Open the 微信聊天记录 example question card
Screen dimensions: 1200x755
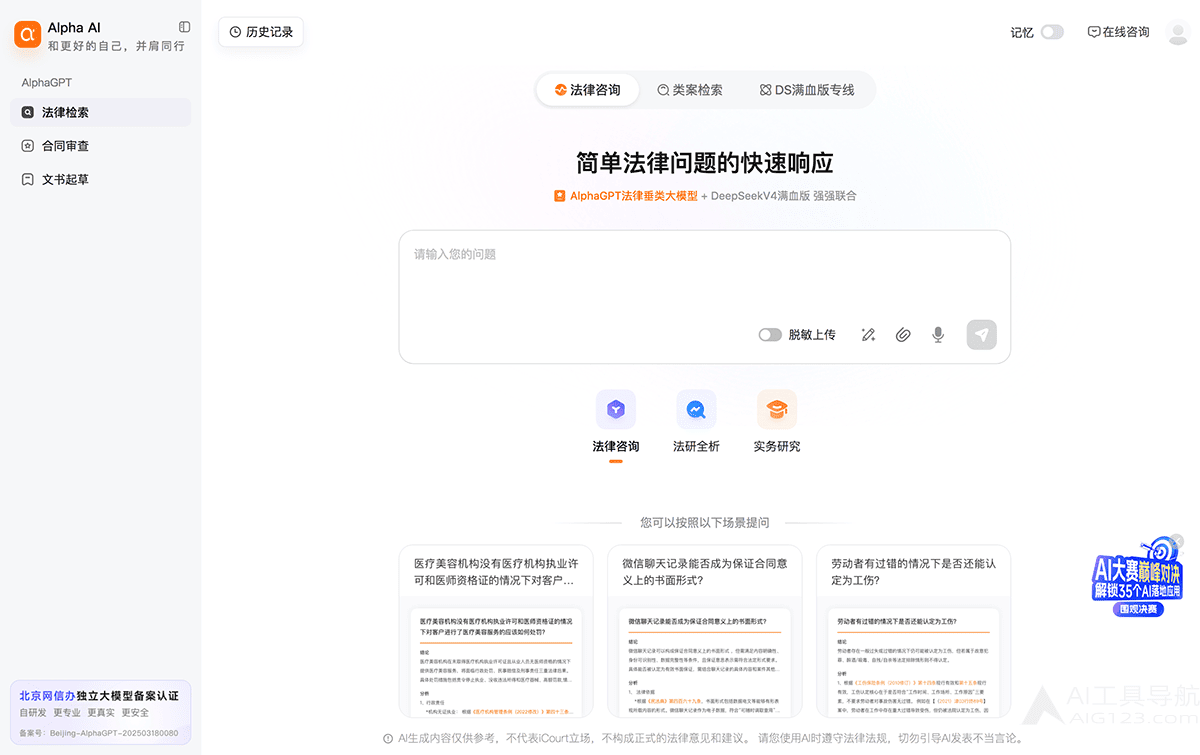(704, 631)
